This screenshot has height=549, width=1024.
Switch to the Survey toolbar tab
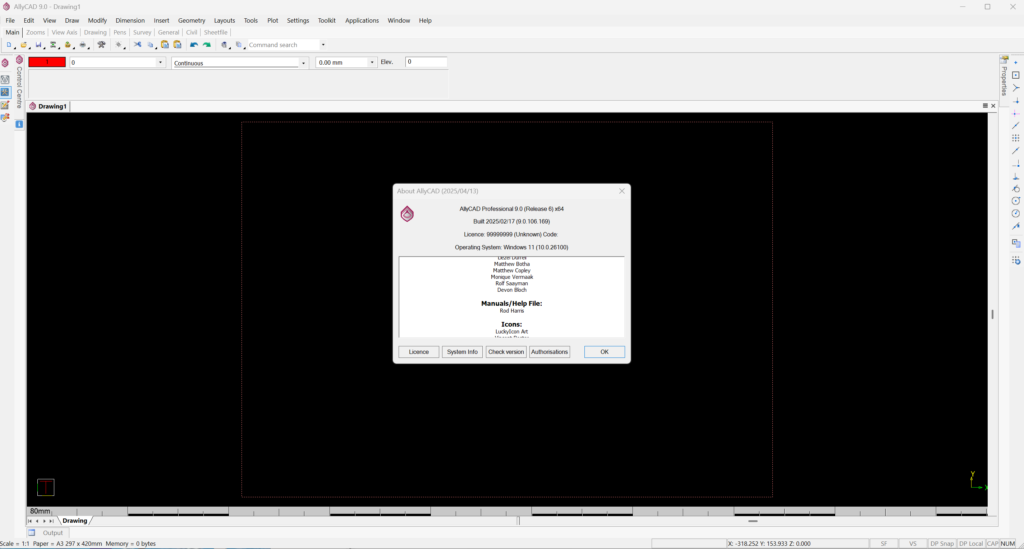click(x=142, y=32)
